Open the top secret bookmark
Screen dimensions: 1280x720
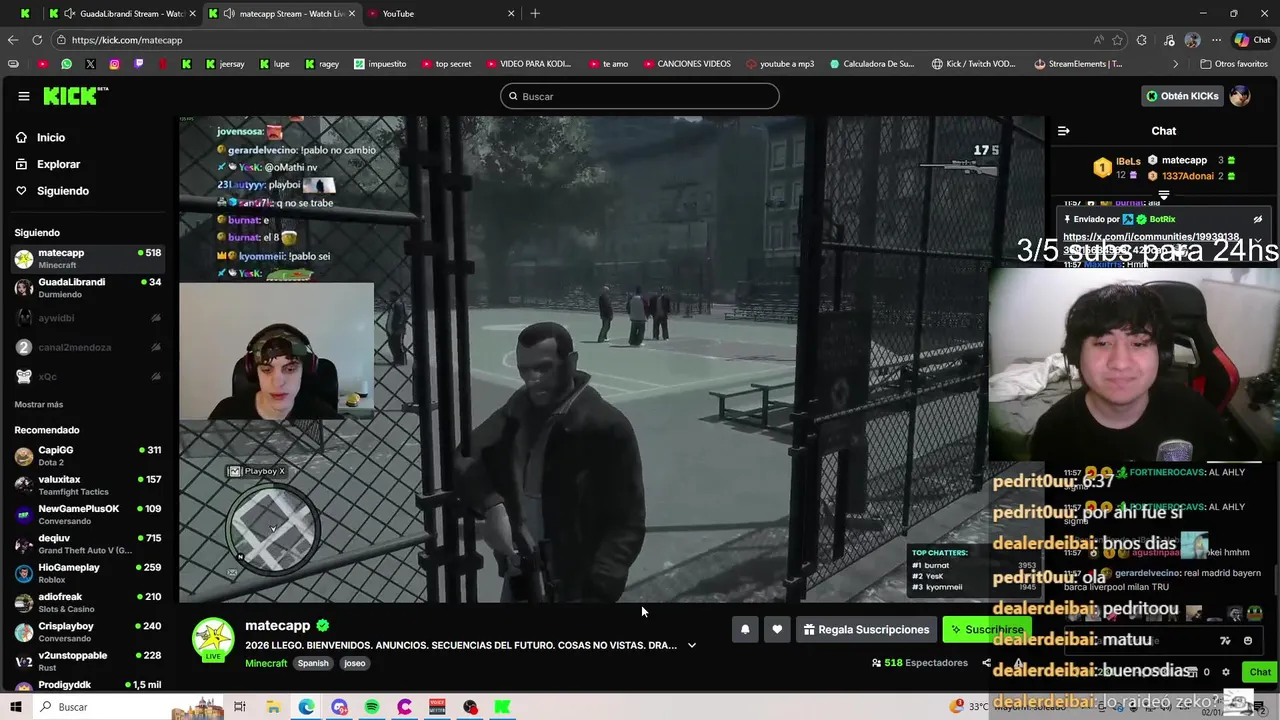[445, 64]
